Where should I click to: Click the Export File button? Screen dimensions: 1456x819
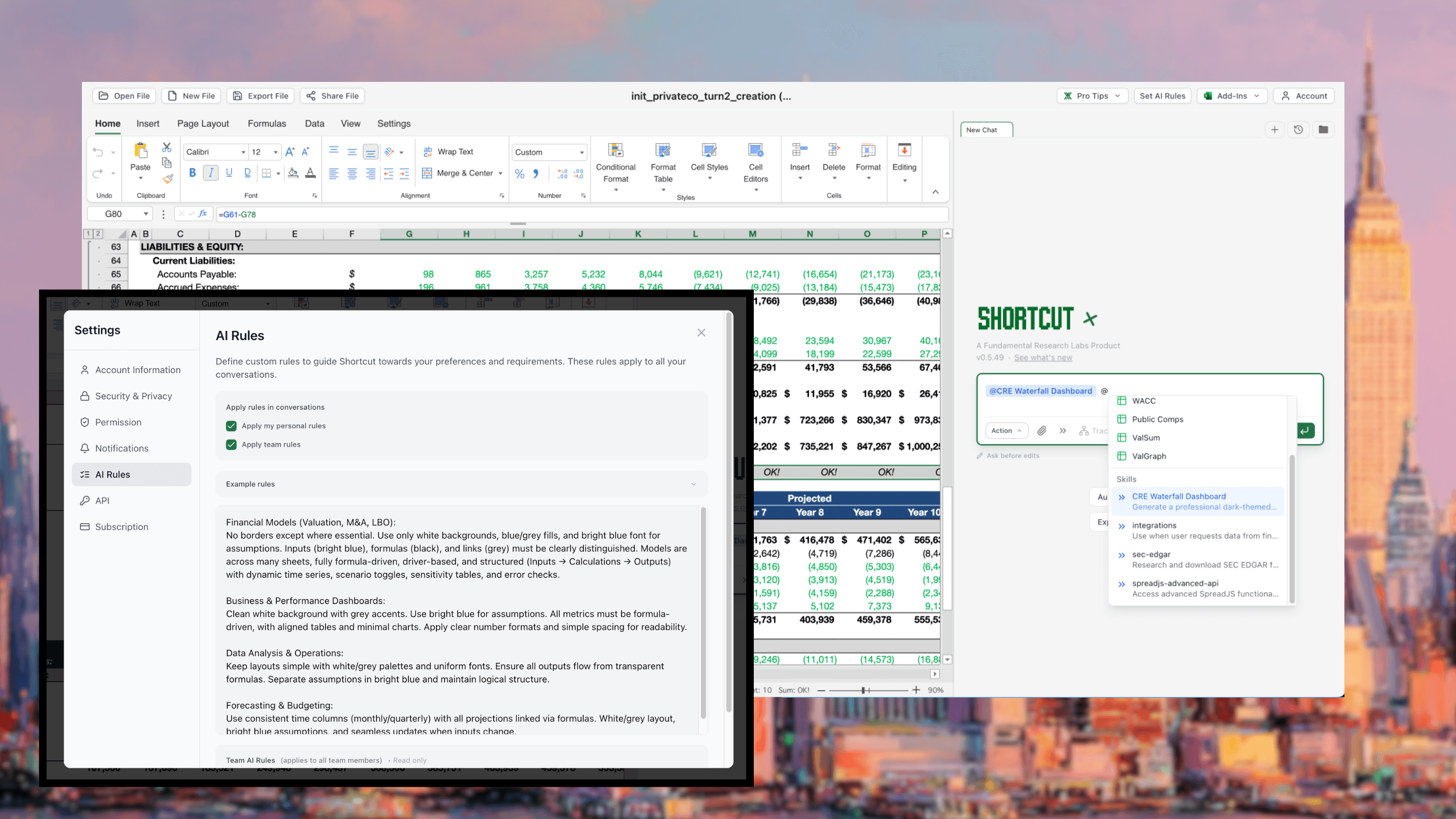click(260, 96)
